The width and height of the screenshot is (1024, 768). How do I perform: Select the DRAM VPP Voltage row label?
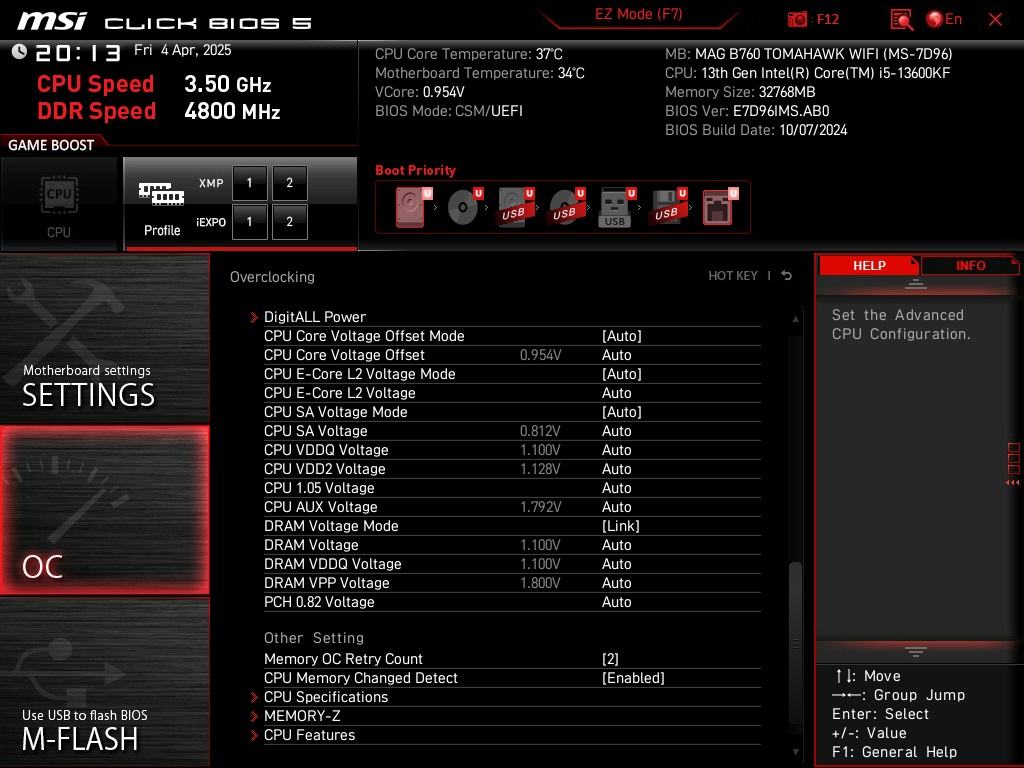tap(327, 583)
